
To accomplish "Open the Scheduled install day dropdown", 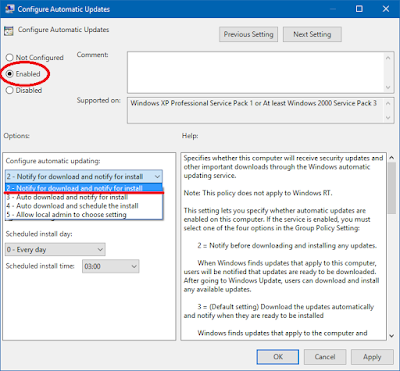I will (55, 249).
